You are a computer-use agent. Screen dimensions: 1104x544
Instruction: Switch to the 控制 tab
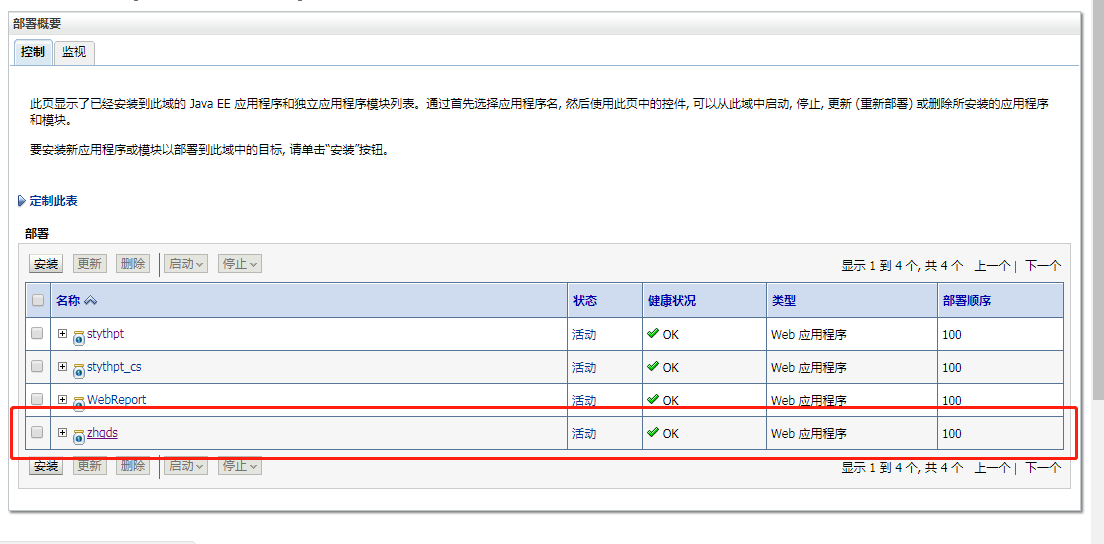coord(32,52)
